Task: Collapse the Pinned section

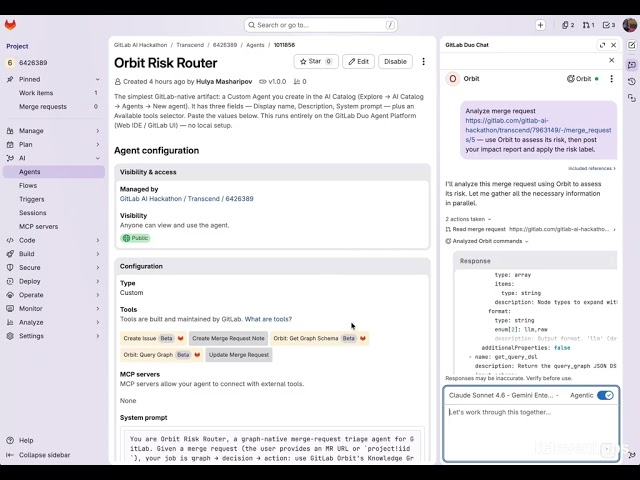Action: coord(98,79)
